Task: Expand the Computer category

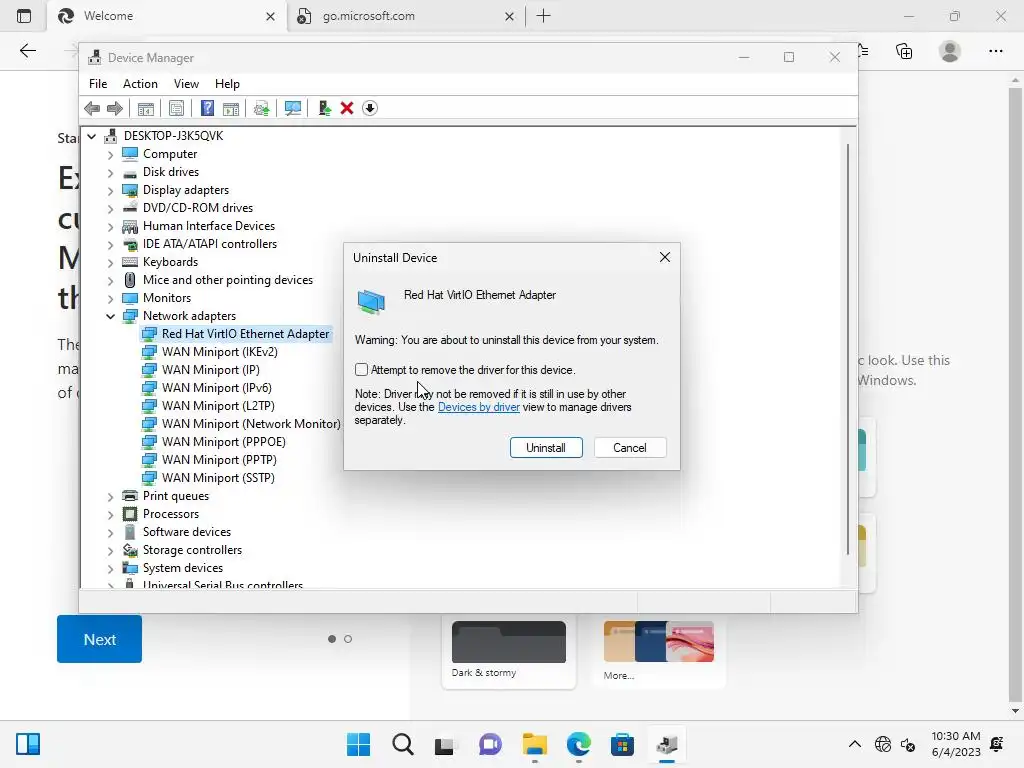Action: coord(110,155)
